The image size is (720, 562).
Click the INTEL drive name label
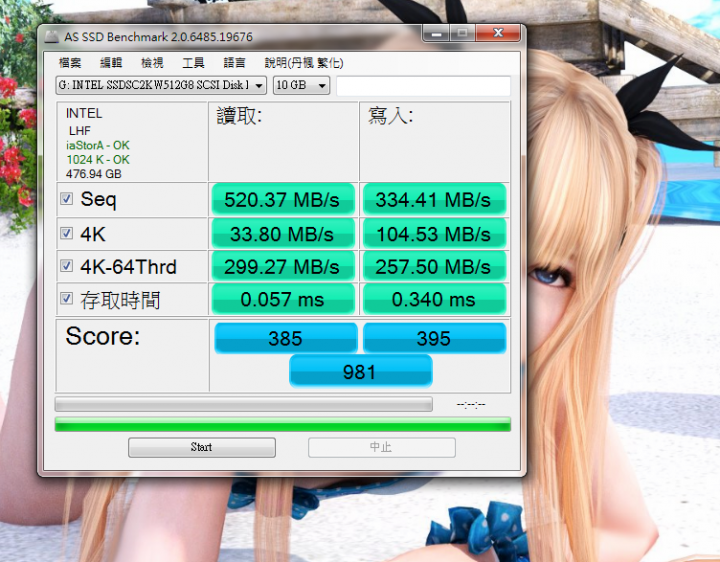coord(84,113)
